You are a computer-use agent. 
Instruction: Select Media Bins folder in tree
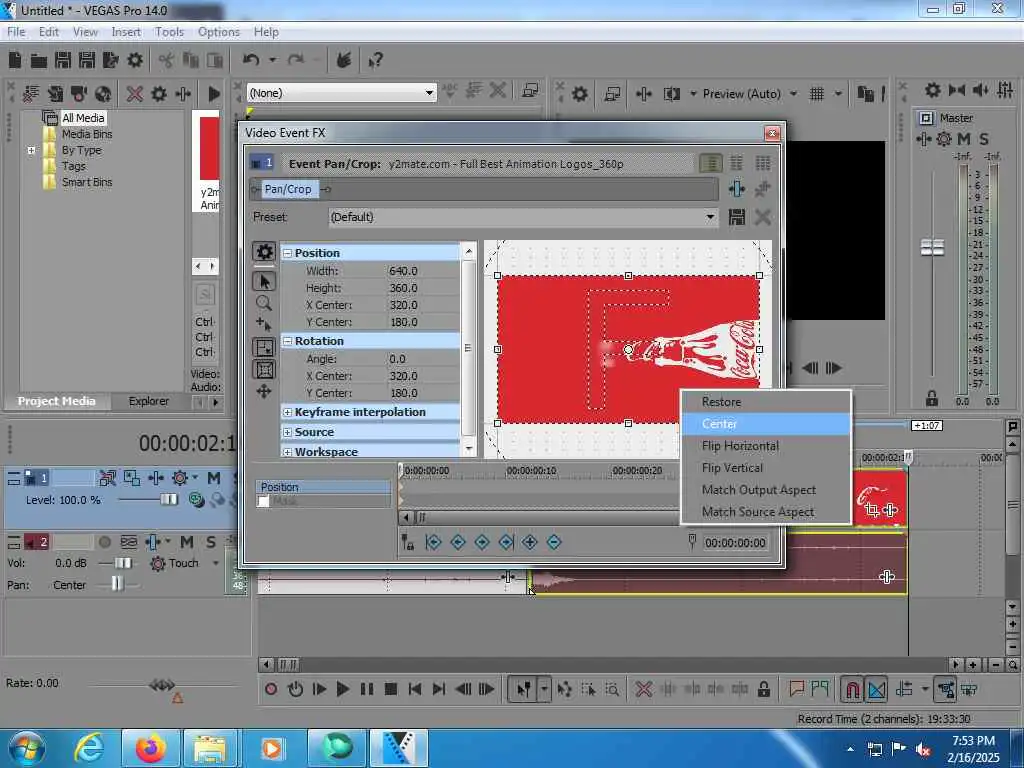click(x=86, y=134)
